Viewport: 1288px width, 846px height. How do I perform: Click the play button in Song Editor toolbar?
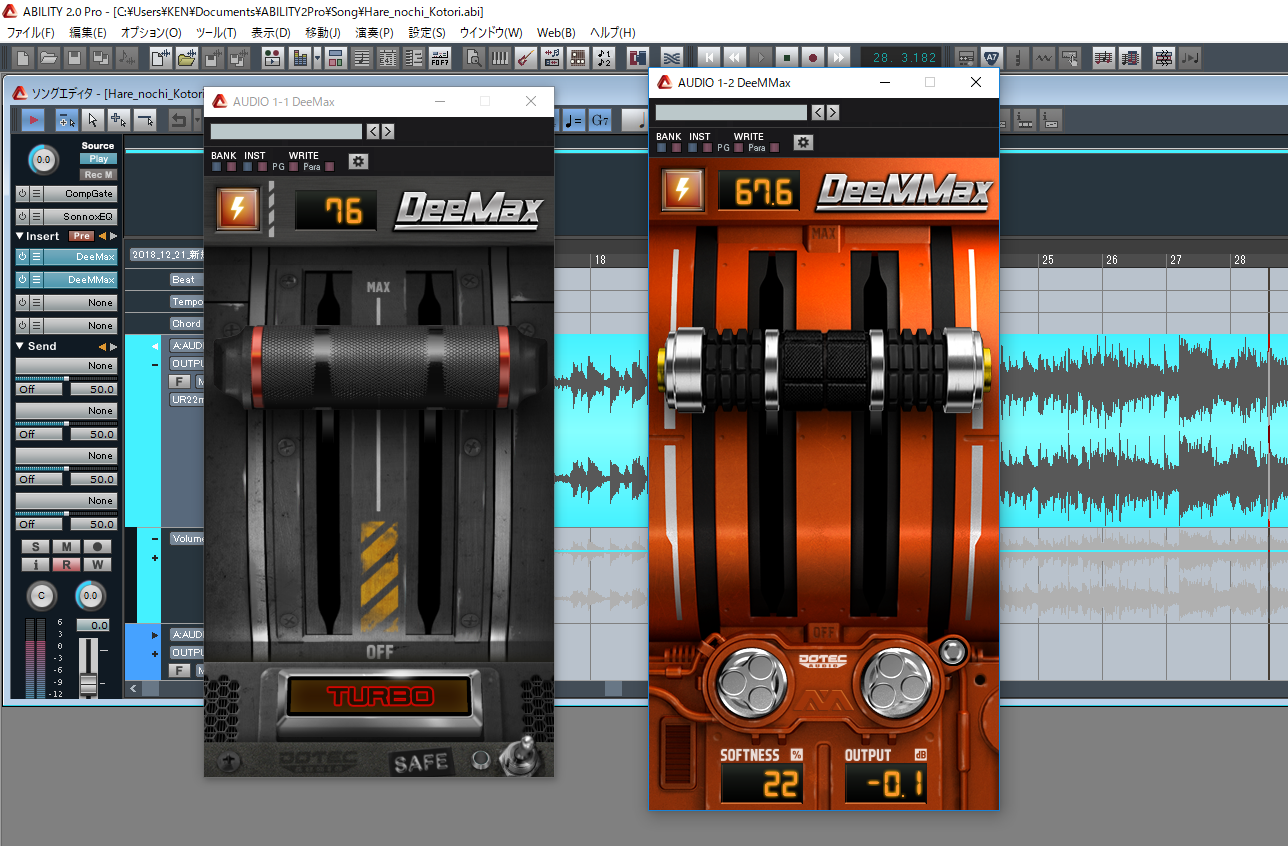tap(33, 120)
